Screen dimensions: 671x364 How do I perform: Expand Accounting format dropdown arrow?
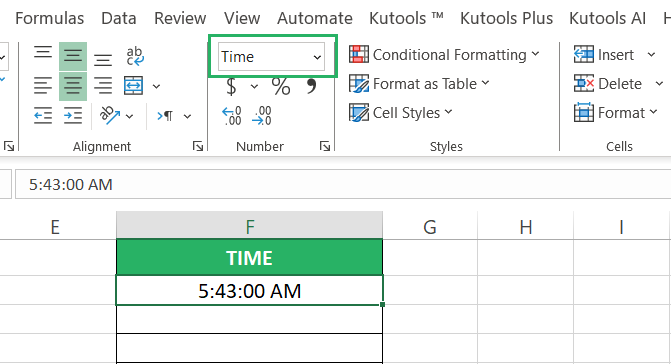[254, 86]
